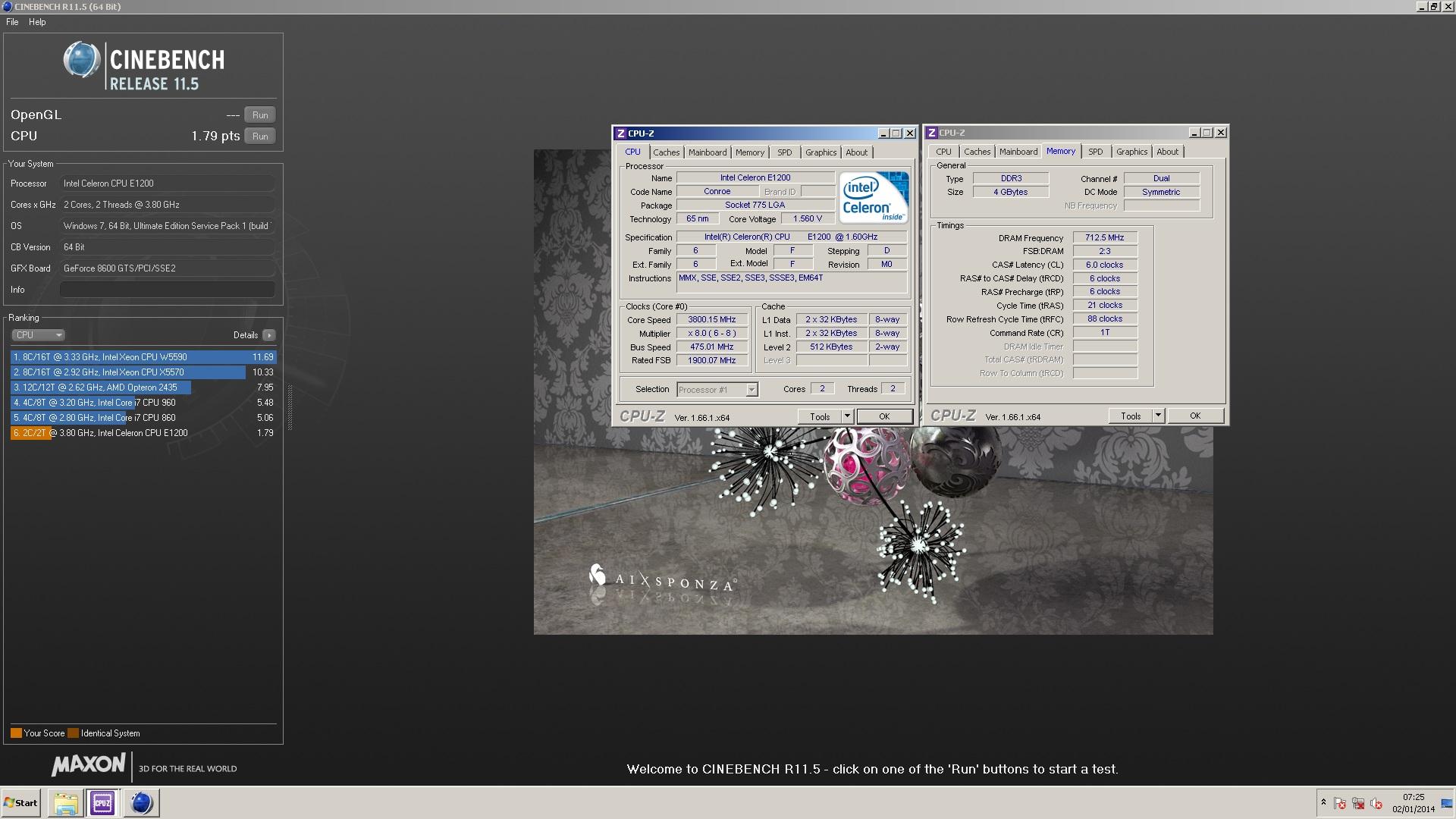
Task: Open the Help menu in Cinebench
Action: 37,22
